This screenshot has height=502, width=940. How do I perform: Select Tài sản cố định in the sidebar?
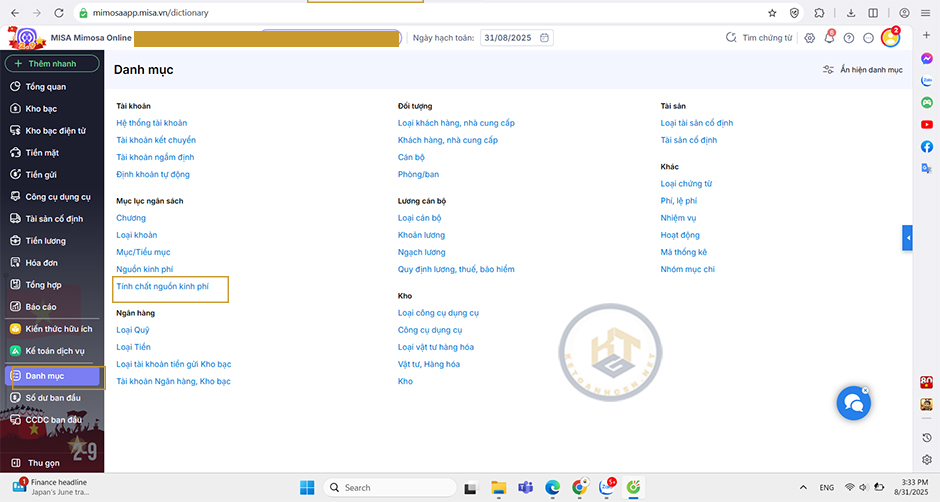click(x=54, y=219)
